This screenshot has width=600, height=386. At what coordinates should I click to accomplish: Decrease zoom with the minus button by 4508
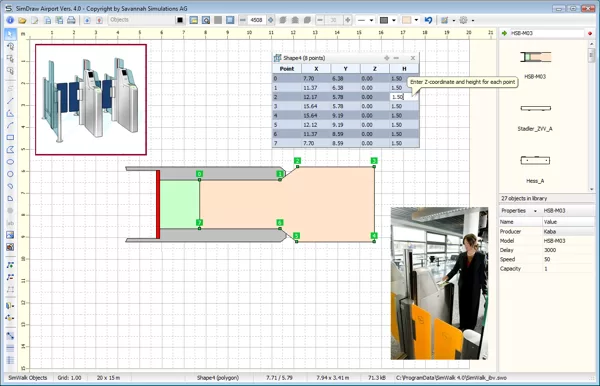[243, 20]
